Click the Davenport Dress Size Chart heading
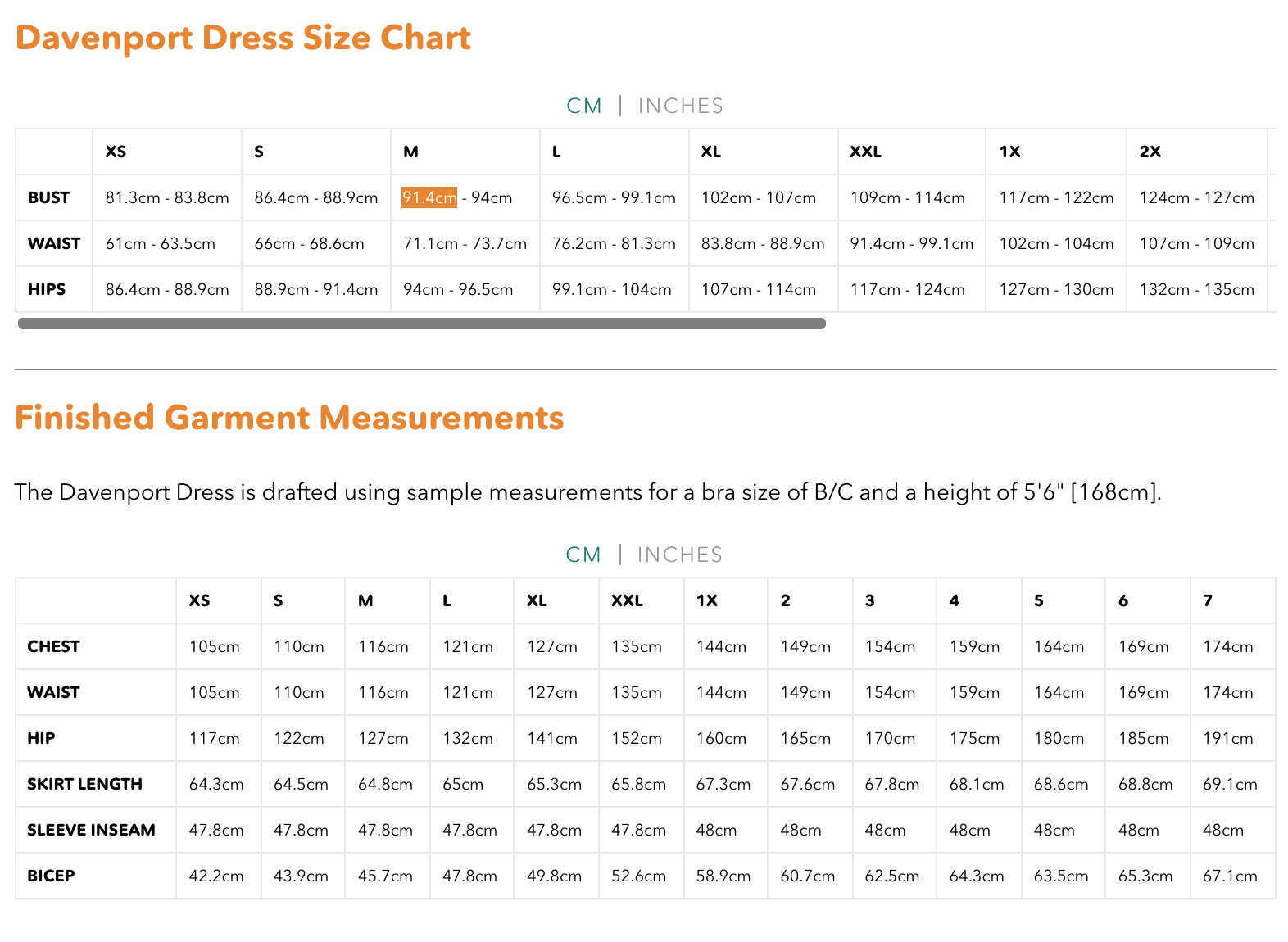The image size is (1288, 942). tap(243, 38)
